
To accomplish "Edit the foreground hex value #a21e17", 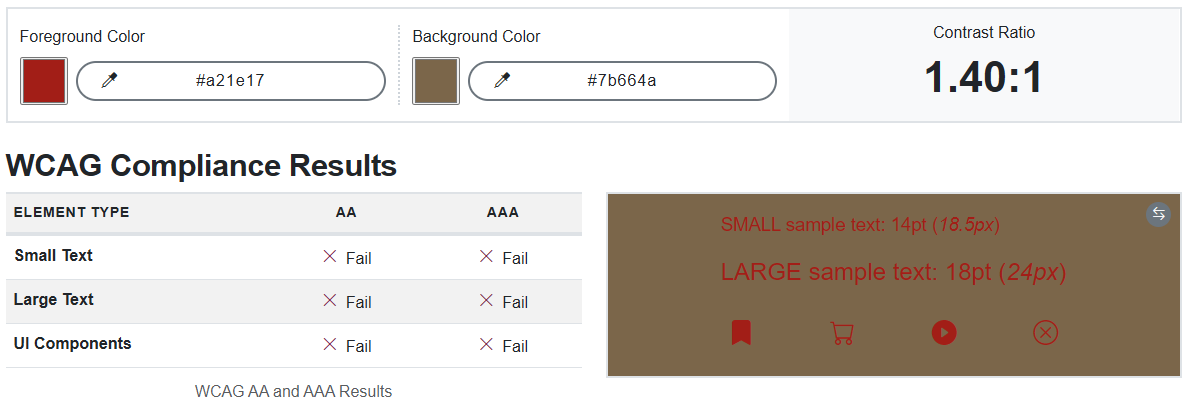I will (x=230, y=81).
